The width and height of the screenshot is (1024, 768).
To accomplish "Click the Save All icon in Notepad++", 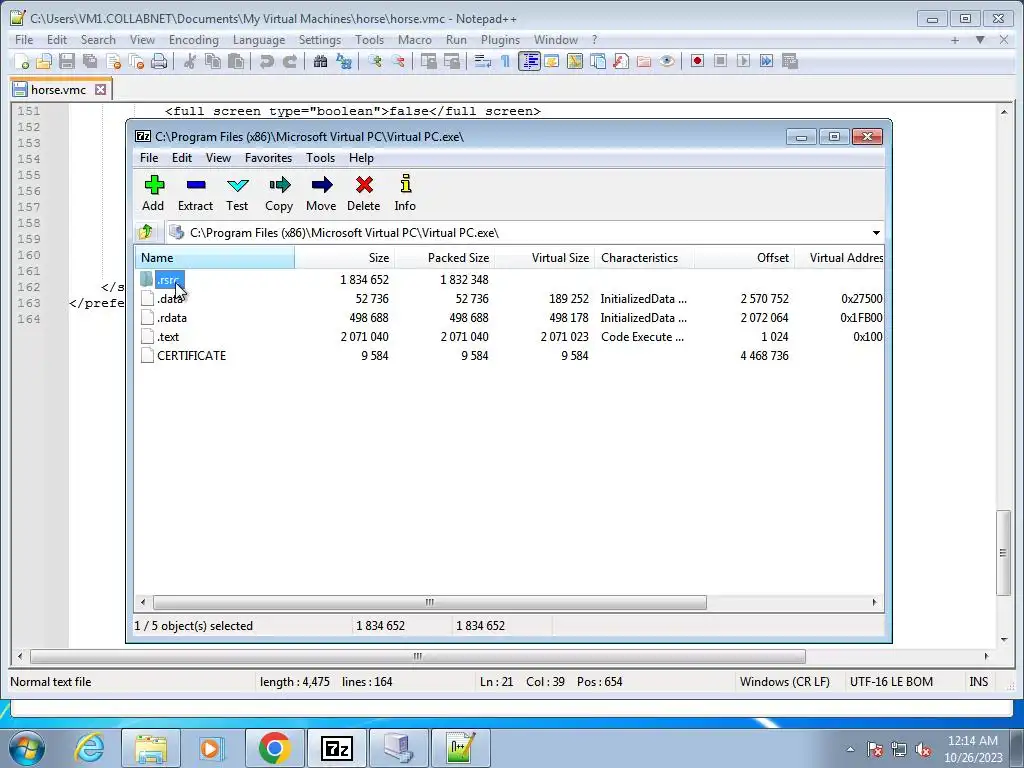I will (x=90, y=61).
